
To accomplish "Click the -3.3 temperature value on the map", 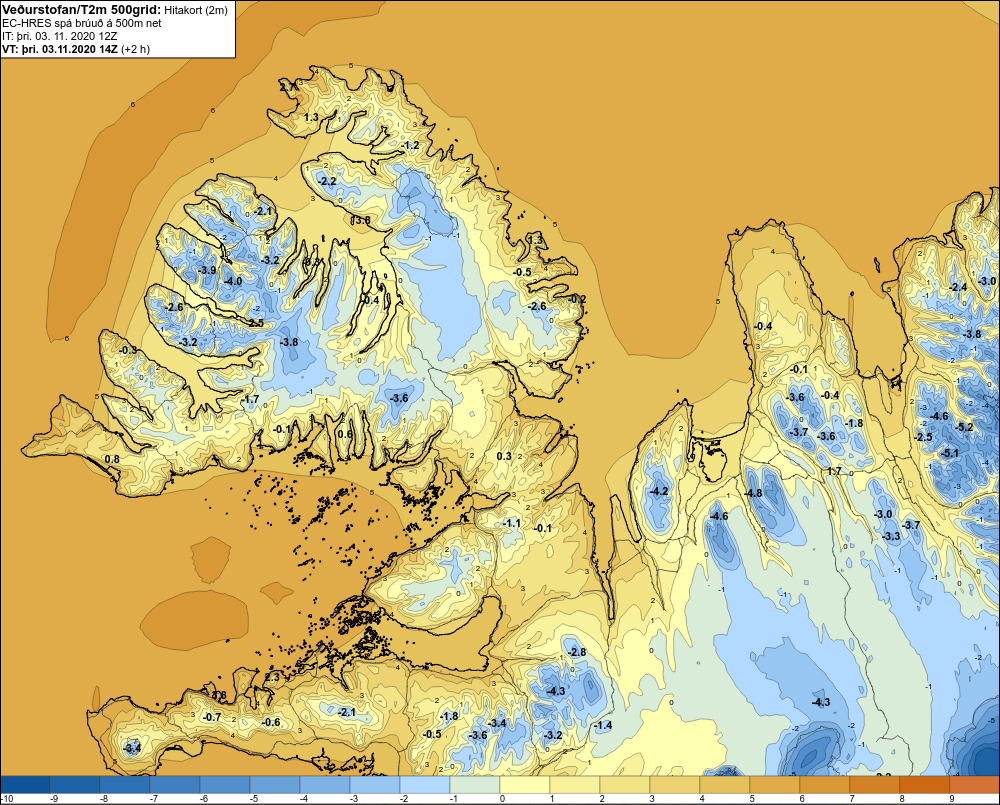I will 891,536.
